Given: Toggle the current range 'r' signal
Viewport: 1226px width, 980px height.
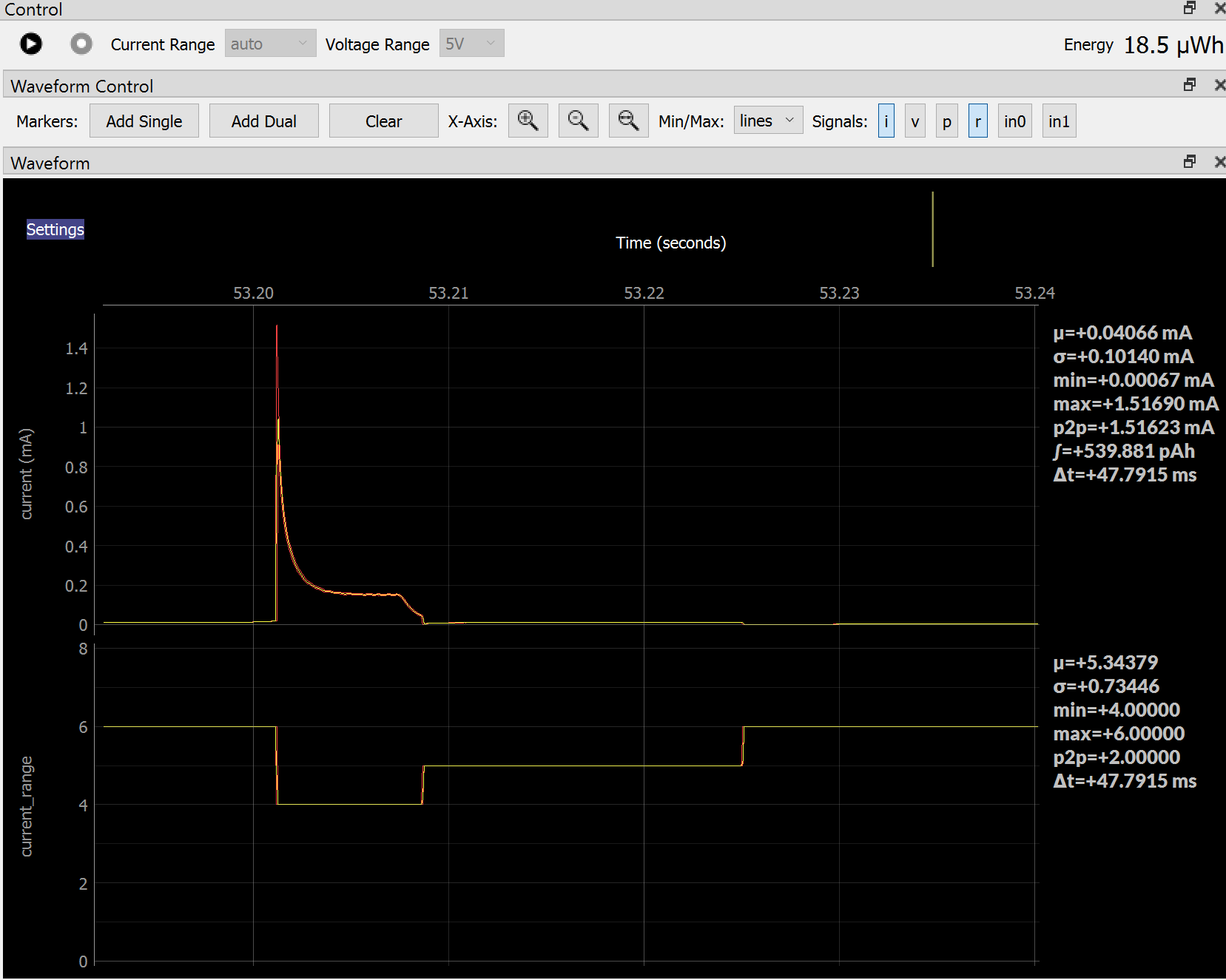Looking at the screenshot, I should click(977, 121).
